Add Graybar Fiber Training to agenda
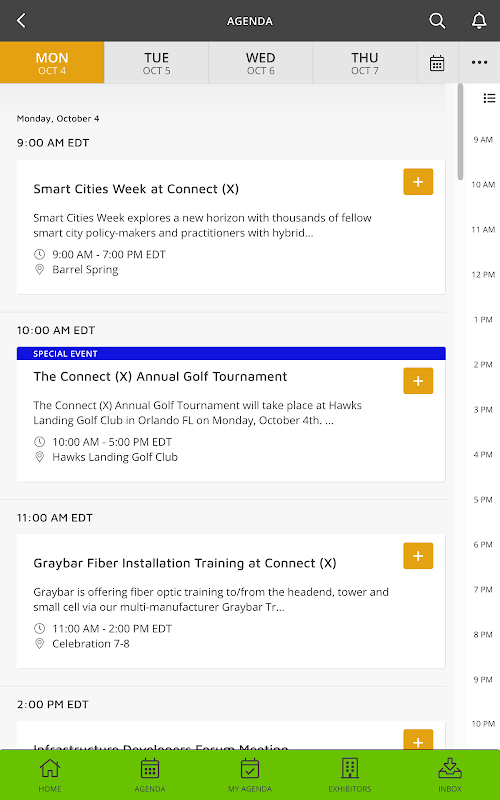Viewport: 500px width, 800px height. tap(418, 556)
